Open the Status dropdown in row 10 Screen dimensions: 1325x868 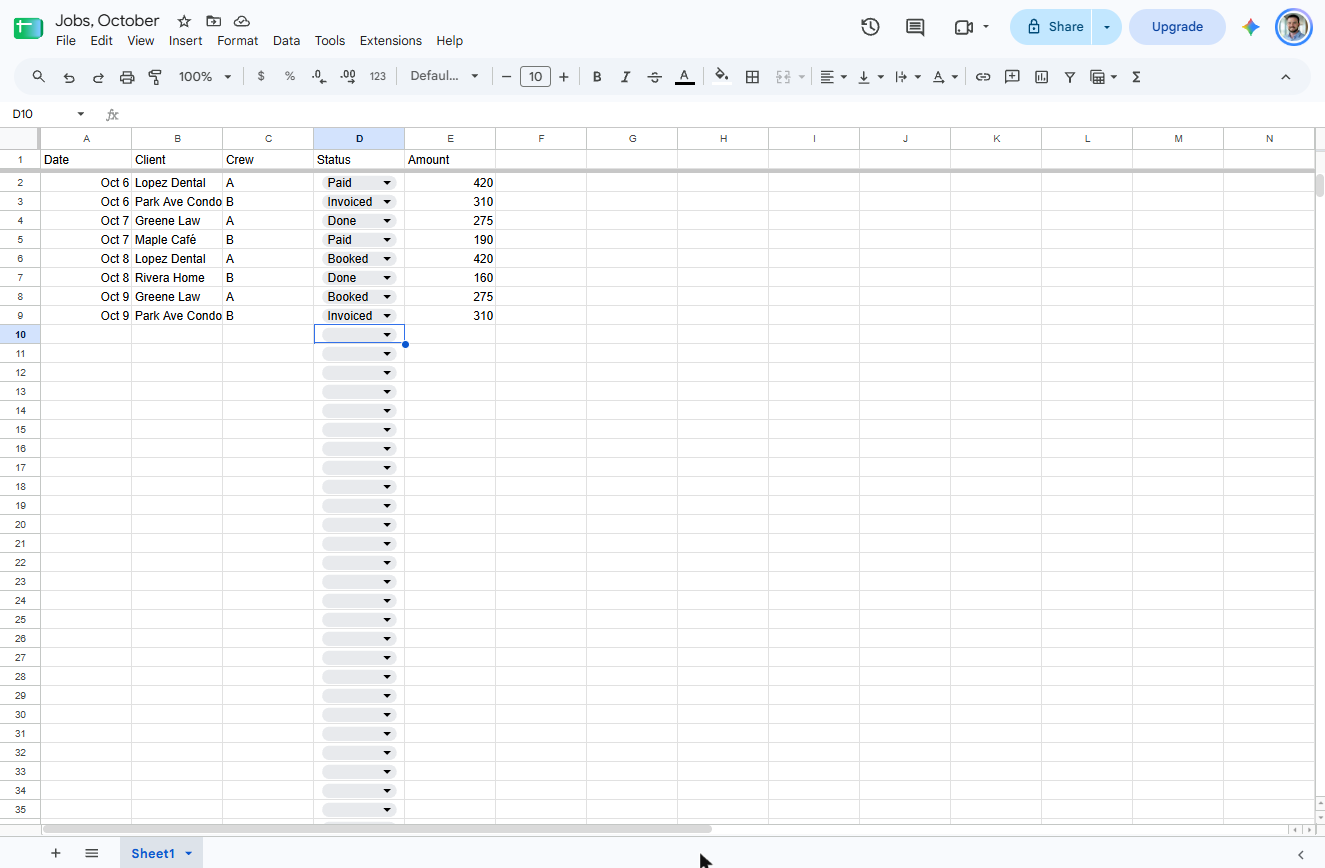click(387, 334)
